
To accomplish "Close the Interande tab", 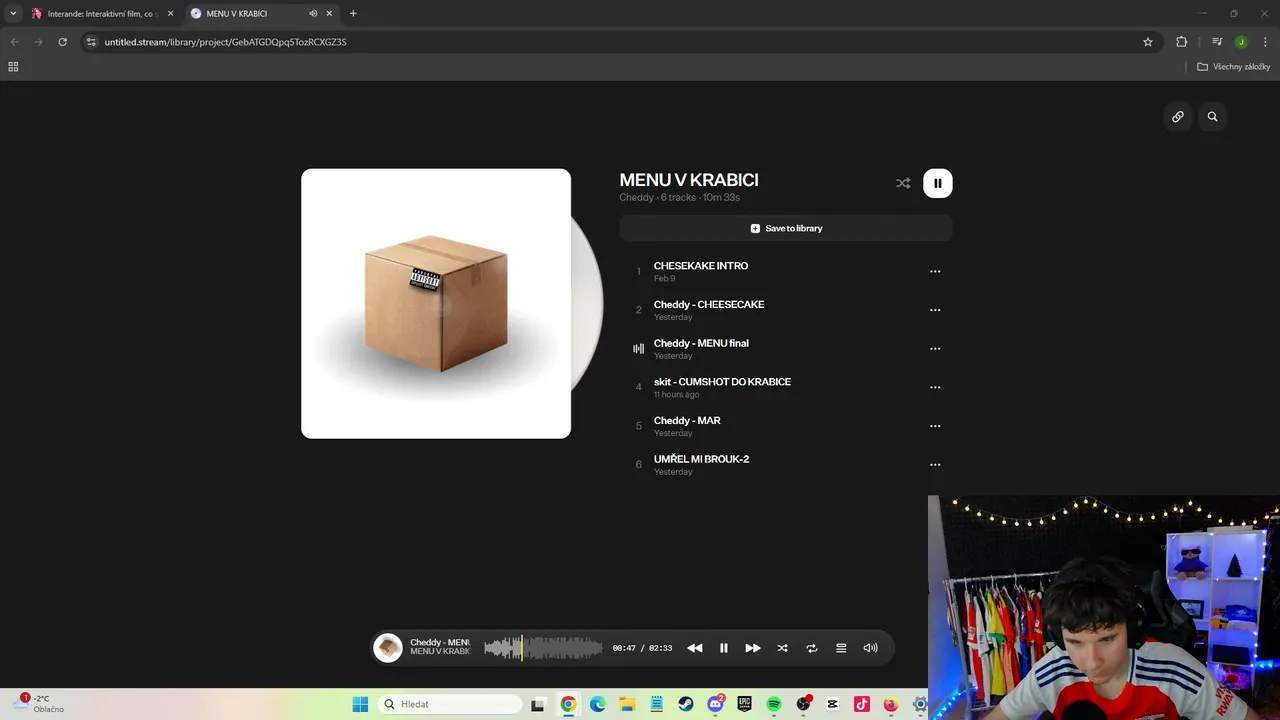I will 170,14.
